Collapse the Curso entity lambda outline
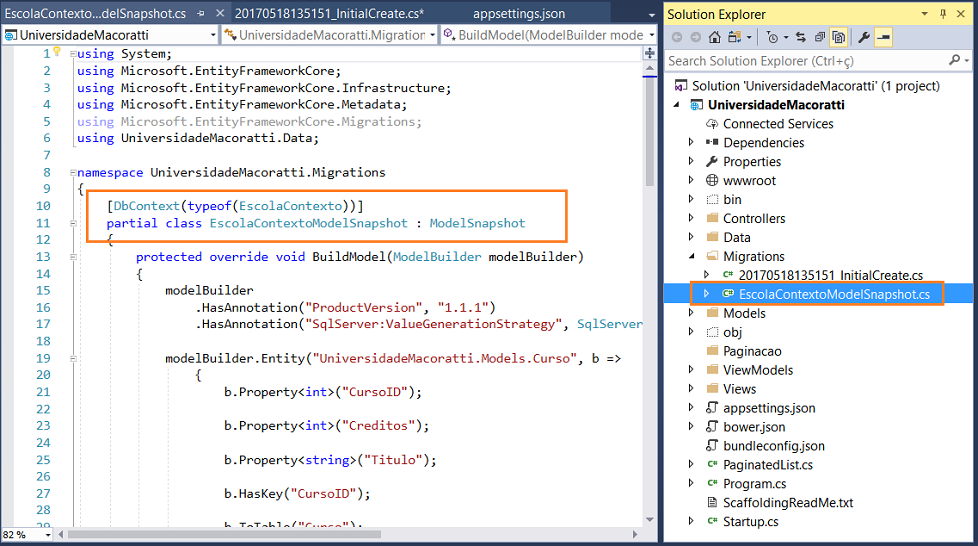The image size is (978, 546). click(73, 358)
